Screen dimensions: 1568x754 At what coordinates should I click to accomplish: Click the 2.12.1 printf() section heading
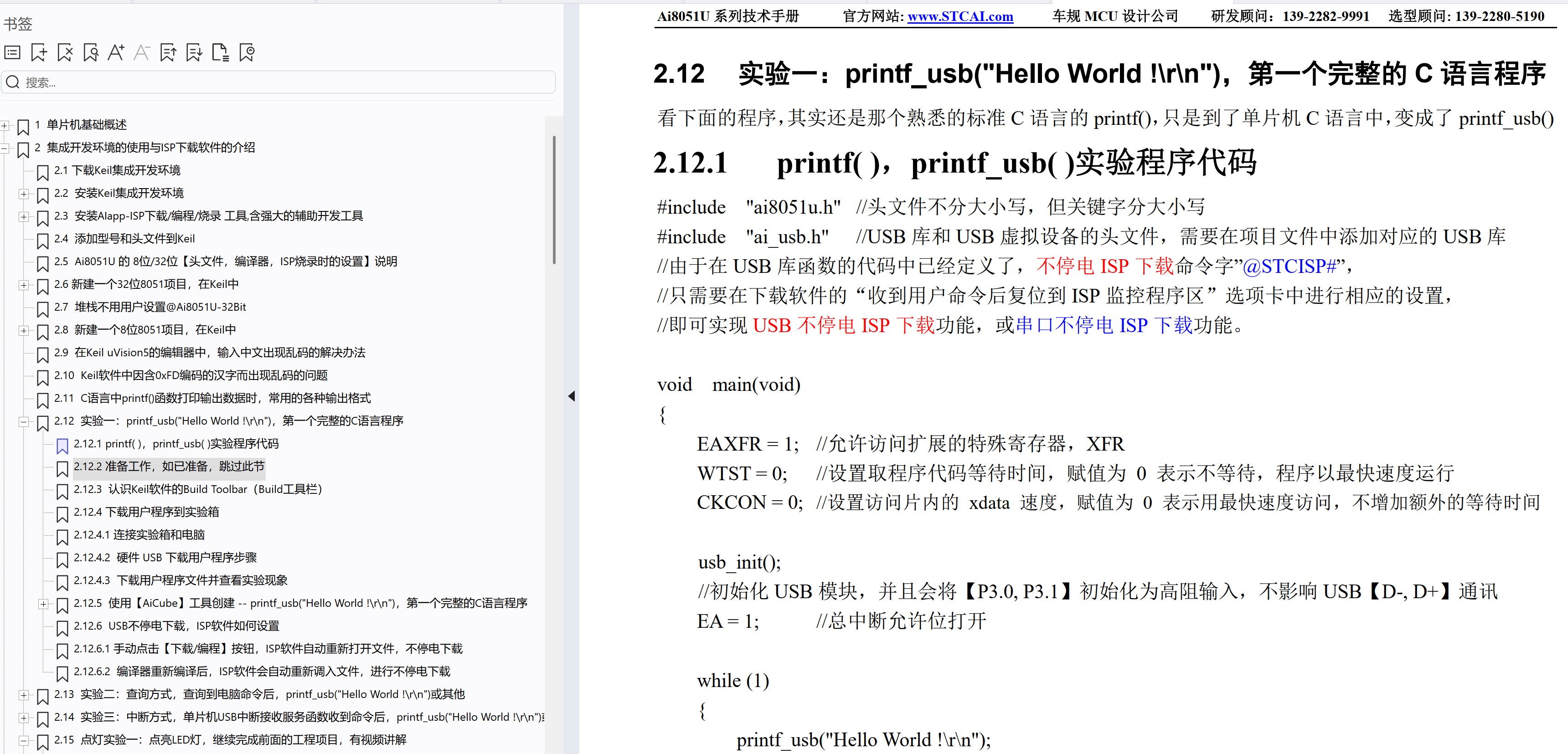pyautogui.click(x=954, y=163)
